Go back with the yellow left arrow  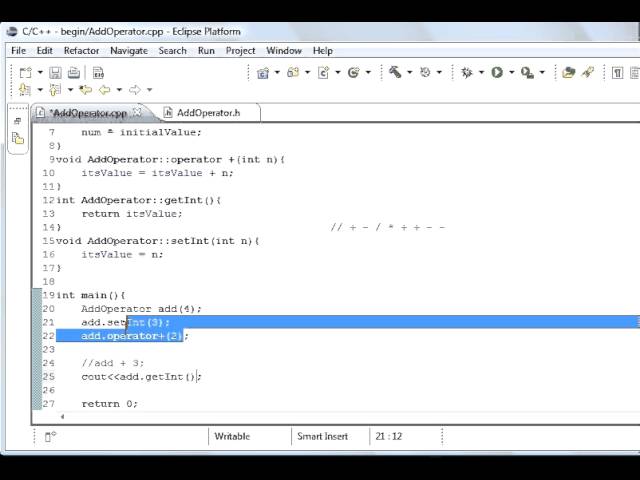pyautogui.click(x=104, y=89)
